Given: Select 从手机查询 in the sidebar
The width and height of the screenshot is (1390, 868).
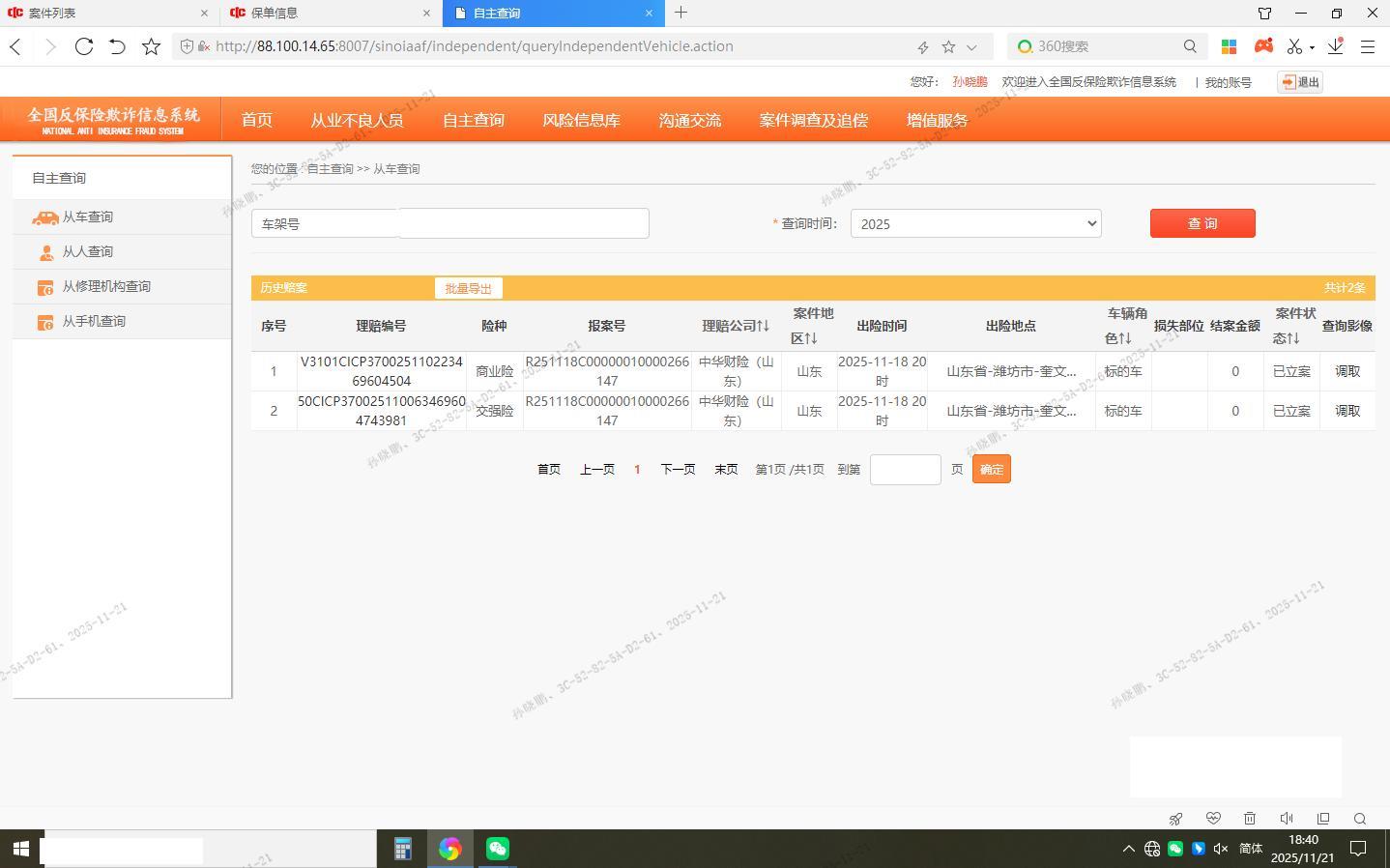Looking at the screenshot, I should (x=94, y=321).
